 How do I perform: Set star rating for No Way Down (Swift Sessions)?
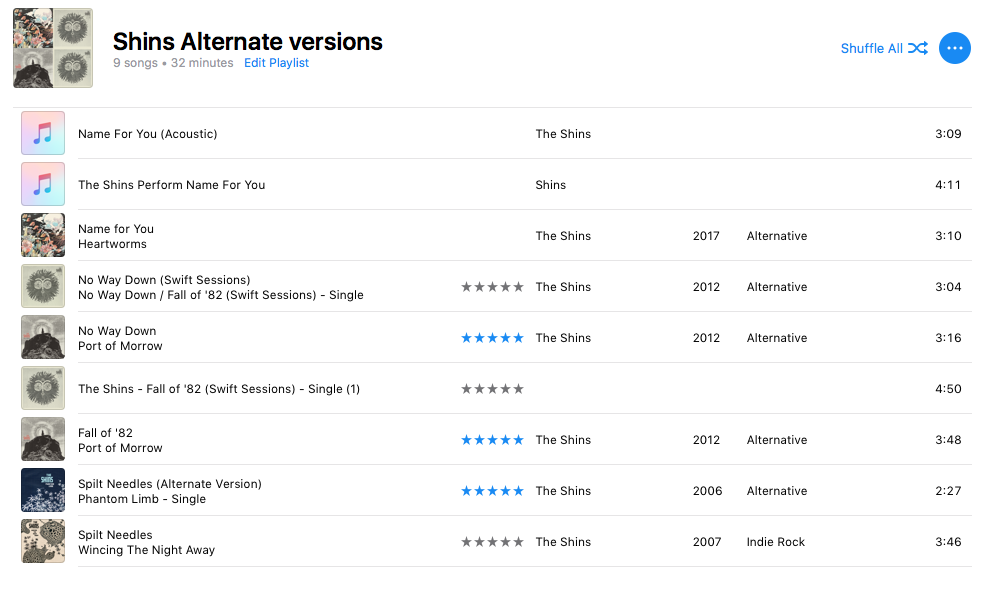click(x=492, y=287)
